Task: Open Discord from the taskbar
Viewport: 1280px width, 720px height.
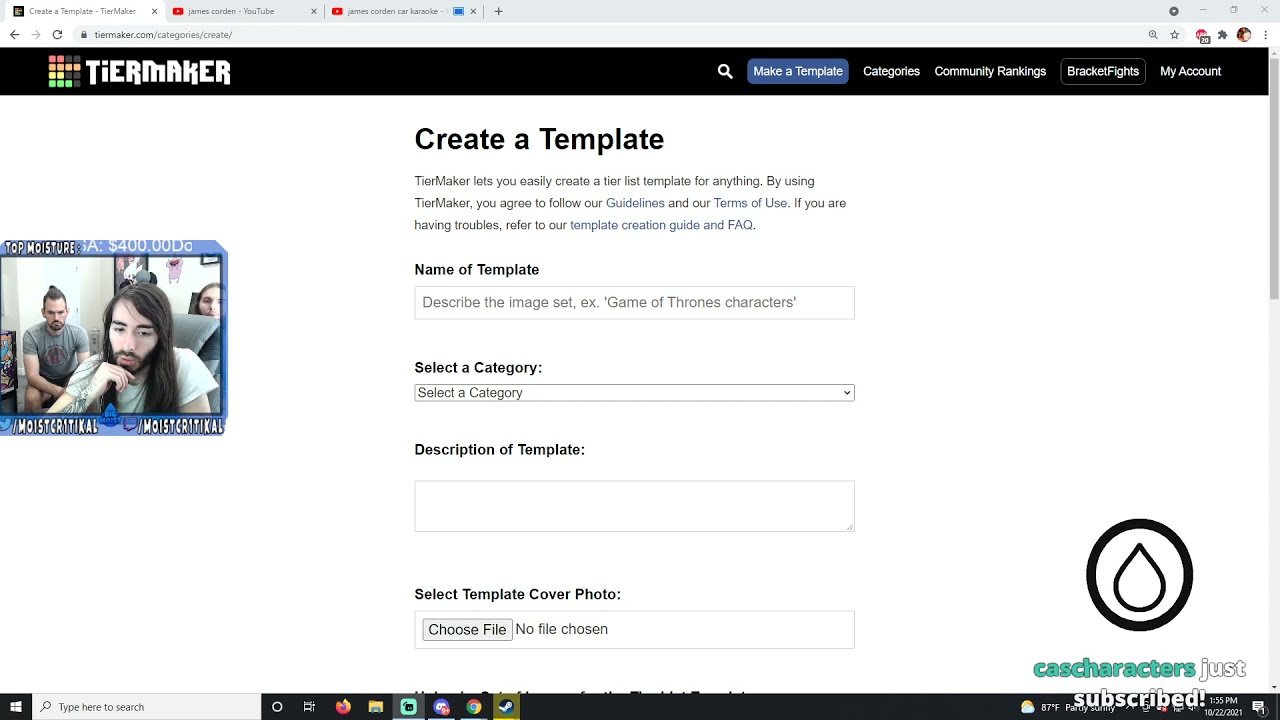Action: pyautogui.click(x=441, y=707)
